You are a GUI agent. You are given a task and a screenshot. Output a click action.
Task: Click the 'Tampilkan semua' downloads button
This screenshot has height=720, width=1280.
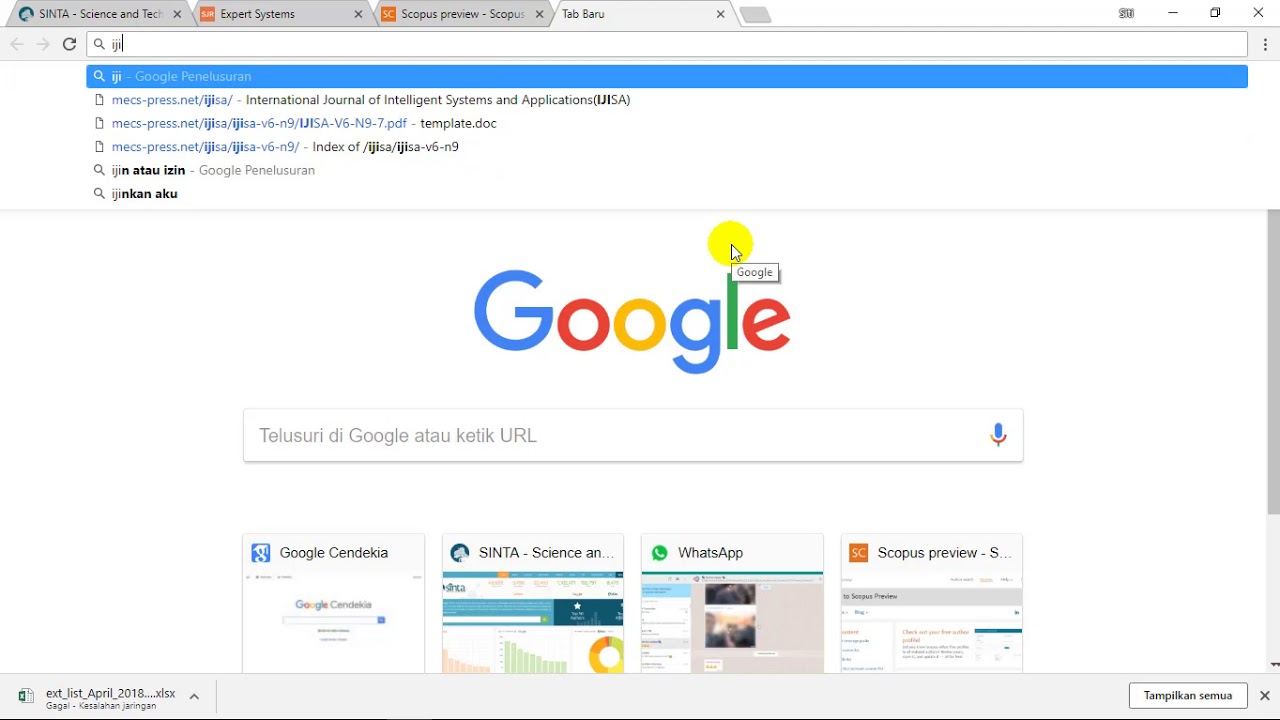click(1188, 696)
